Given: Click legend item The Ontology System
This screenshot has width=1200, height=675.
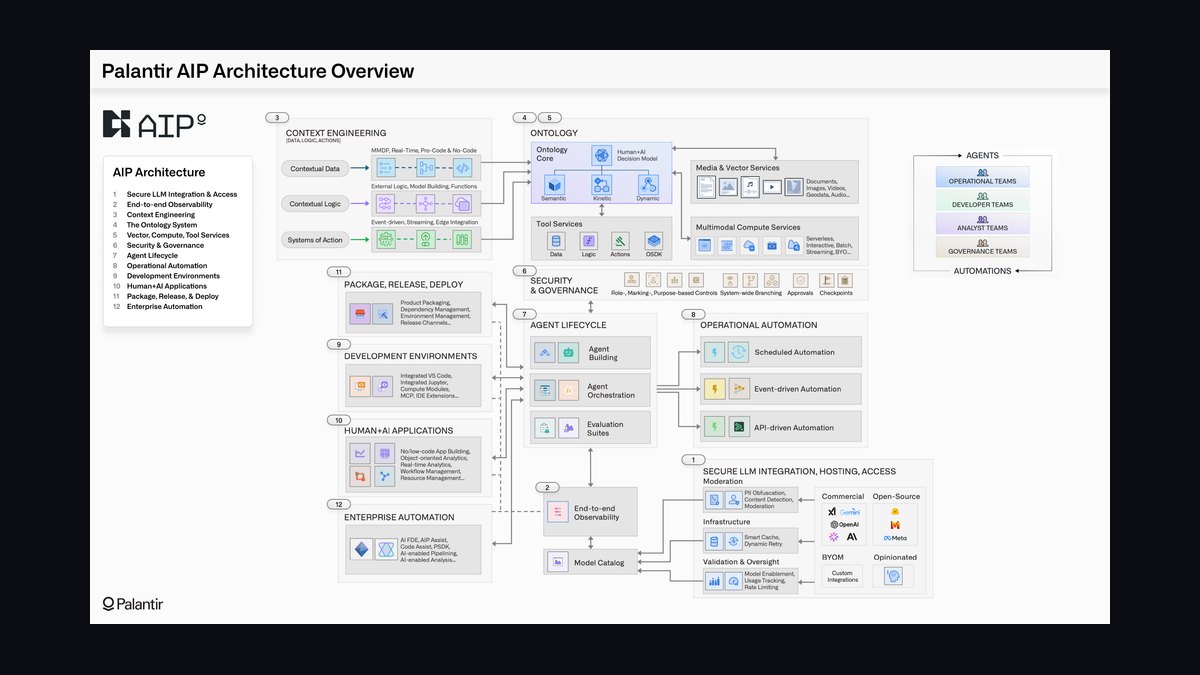Looking at the screenshot, I should tap(162, 225).
